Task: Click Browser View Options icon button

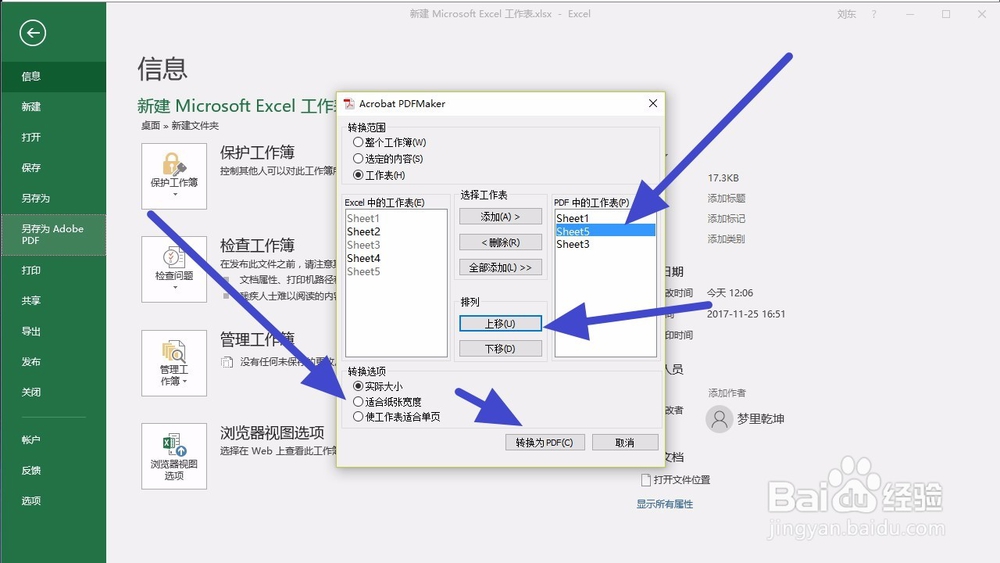Action: pyautogui.click(x=174, y=456)
